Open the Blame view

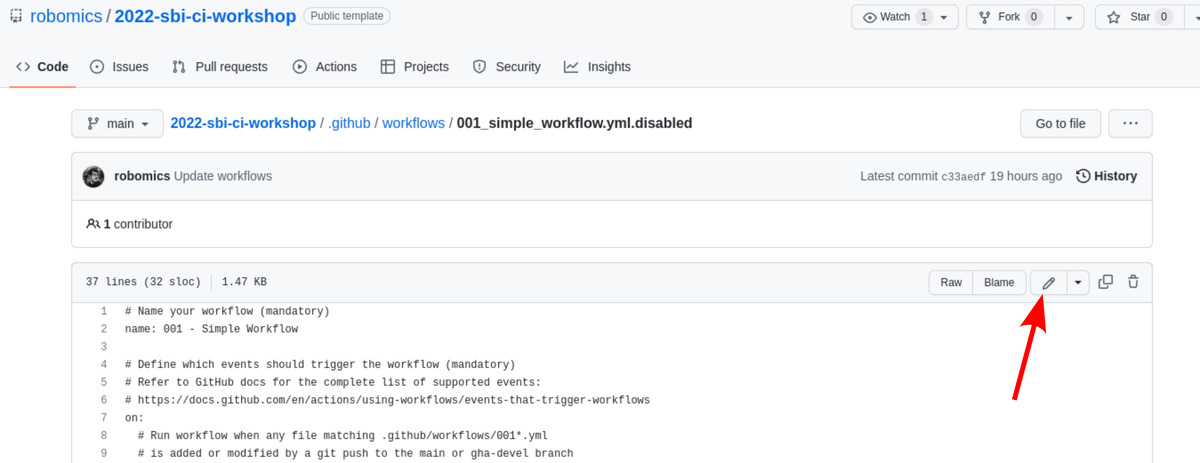[x=999, y=283]
